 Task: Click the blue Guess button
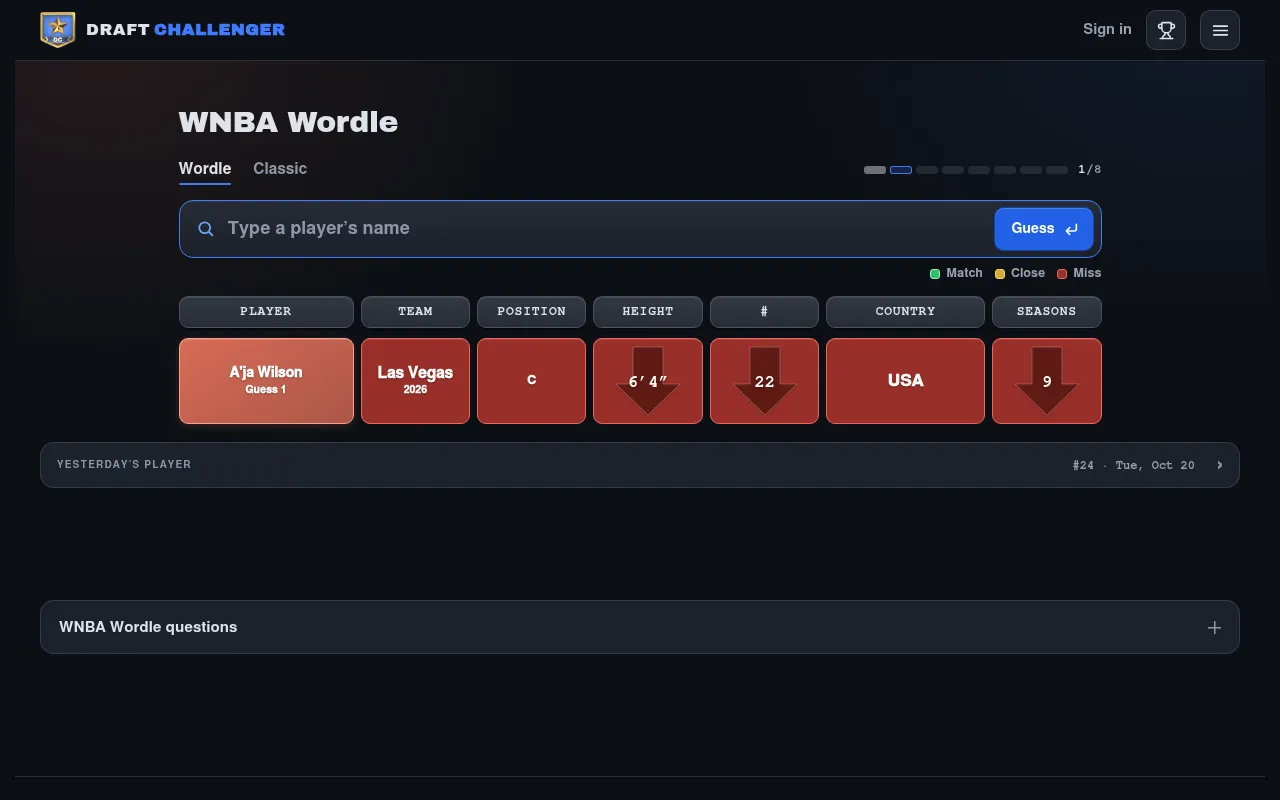coord(1044,229)
